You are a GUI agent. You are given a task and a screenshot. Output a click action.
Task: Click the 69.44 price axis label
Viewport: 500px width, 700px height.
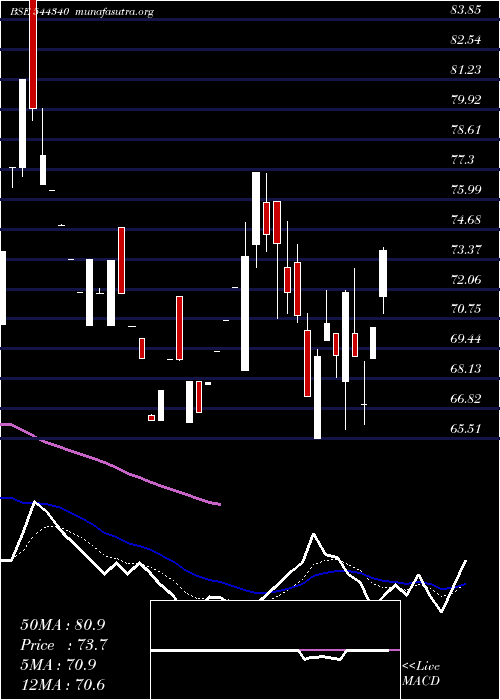tap(466, 339)
